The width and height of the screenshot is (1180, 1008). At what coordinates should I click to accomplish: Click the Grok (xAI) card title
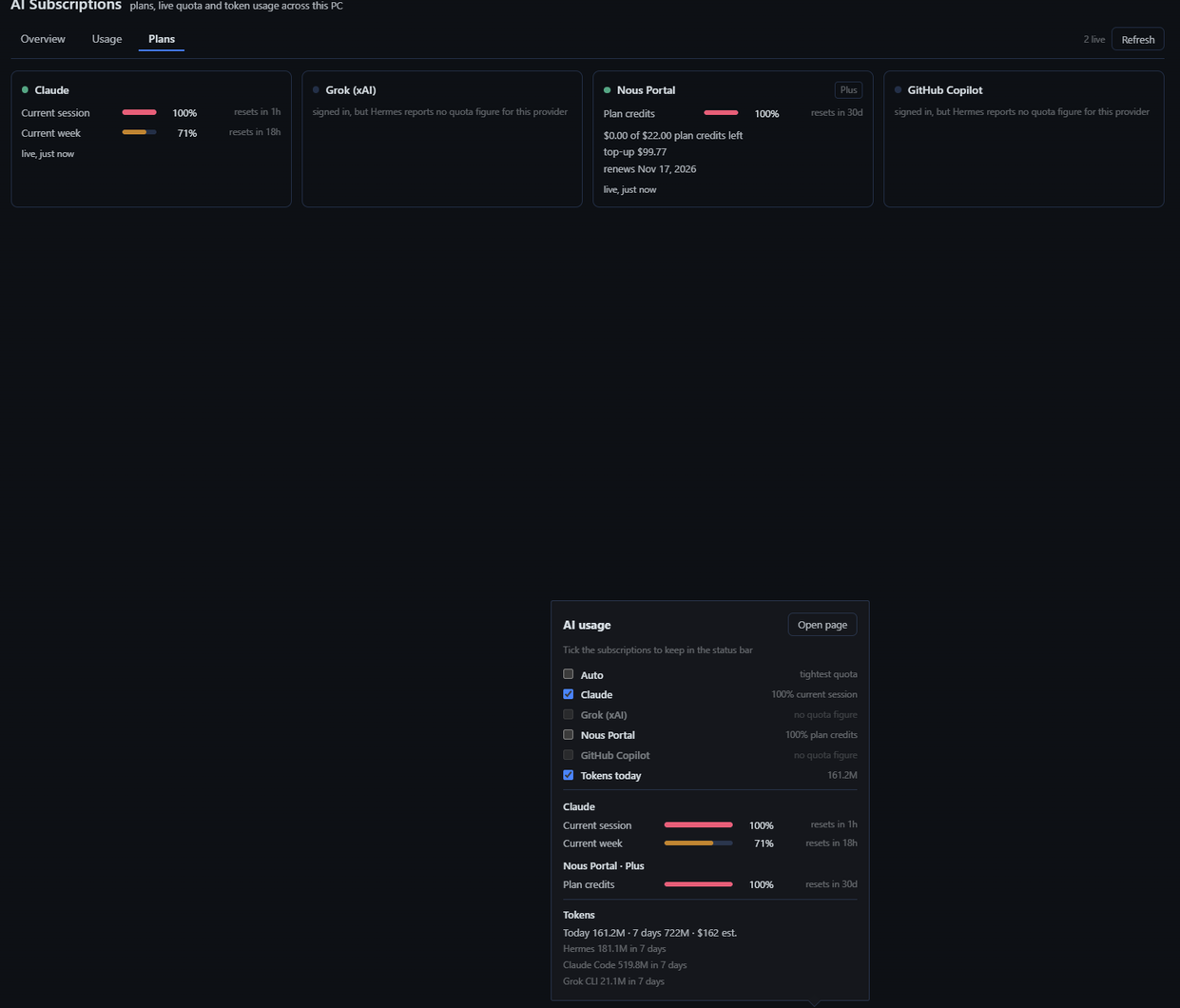click(x=351, y=90)
